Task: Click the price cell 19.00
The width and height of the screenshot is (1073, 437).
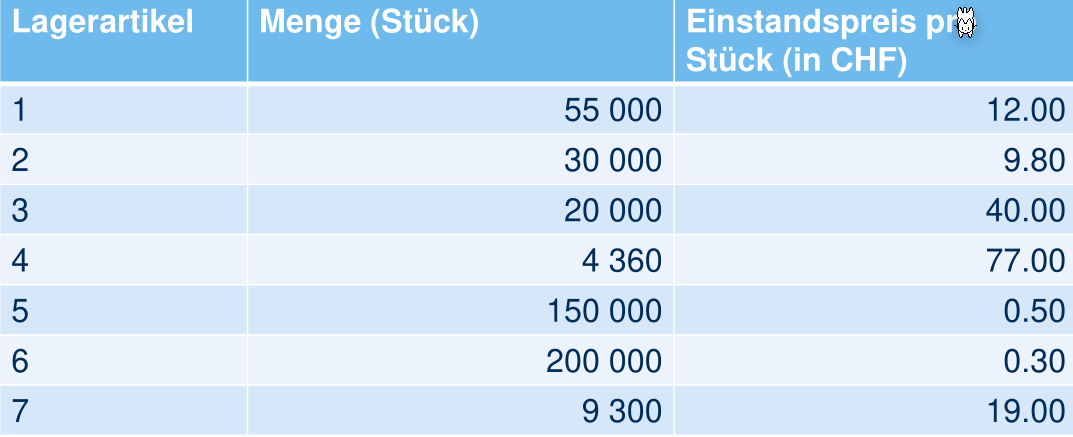Action: point(1026,410)
